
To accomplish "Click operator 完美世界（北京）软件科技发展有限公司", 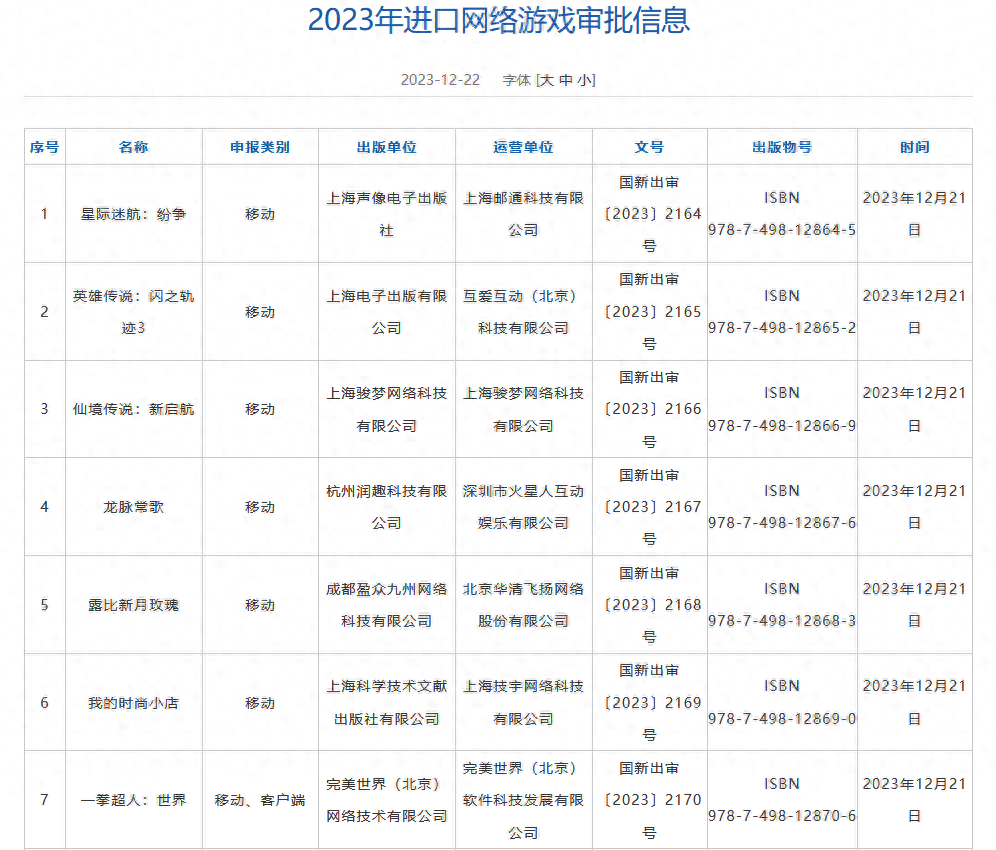I will [x=523, y=800].
